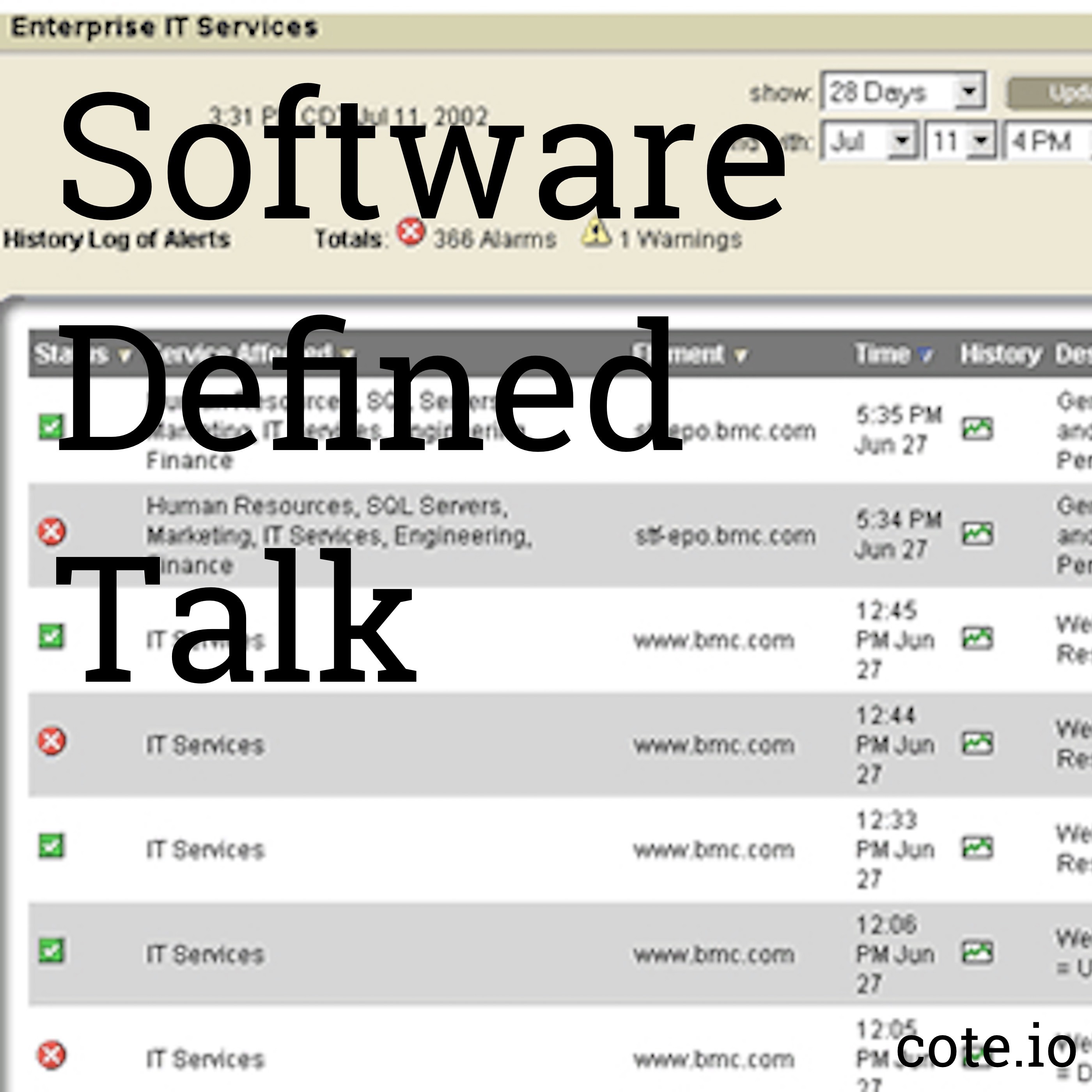Screen dimensions: 1092x1092
Task: Click www.bmc.com in the 12:33 PM row
Action: pos(714,849)
